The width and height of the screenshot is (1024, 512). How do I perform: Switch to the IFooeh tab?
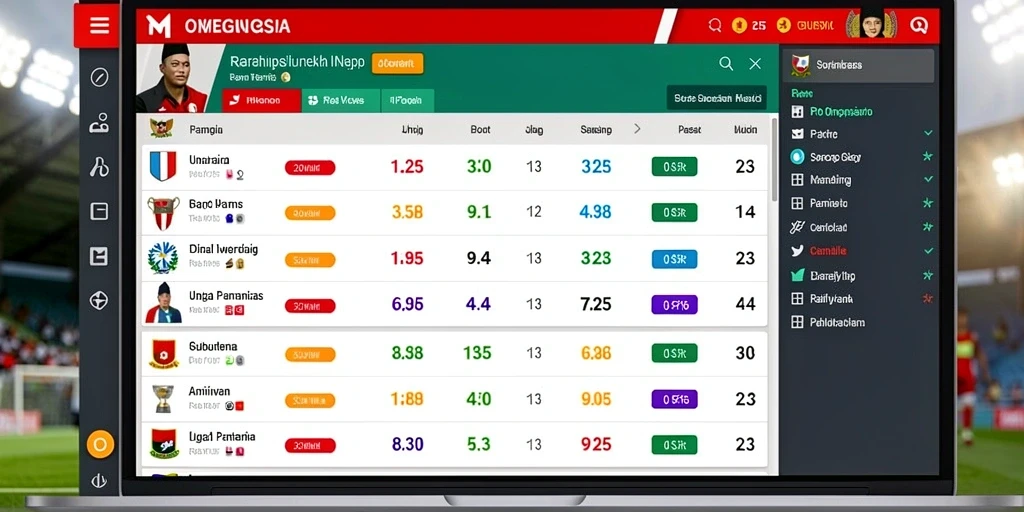(407, 101)
